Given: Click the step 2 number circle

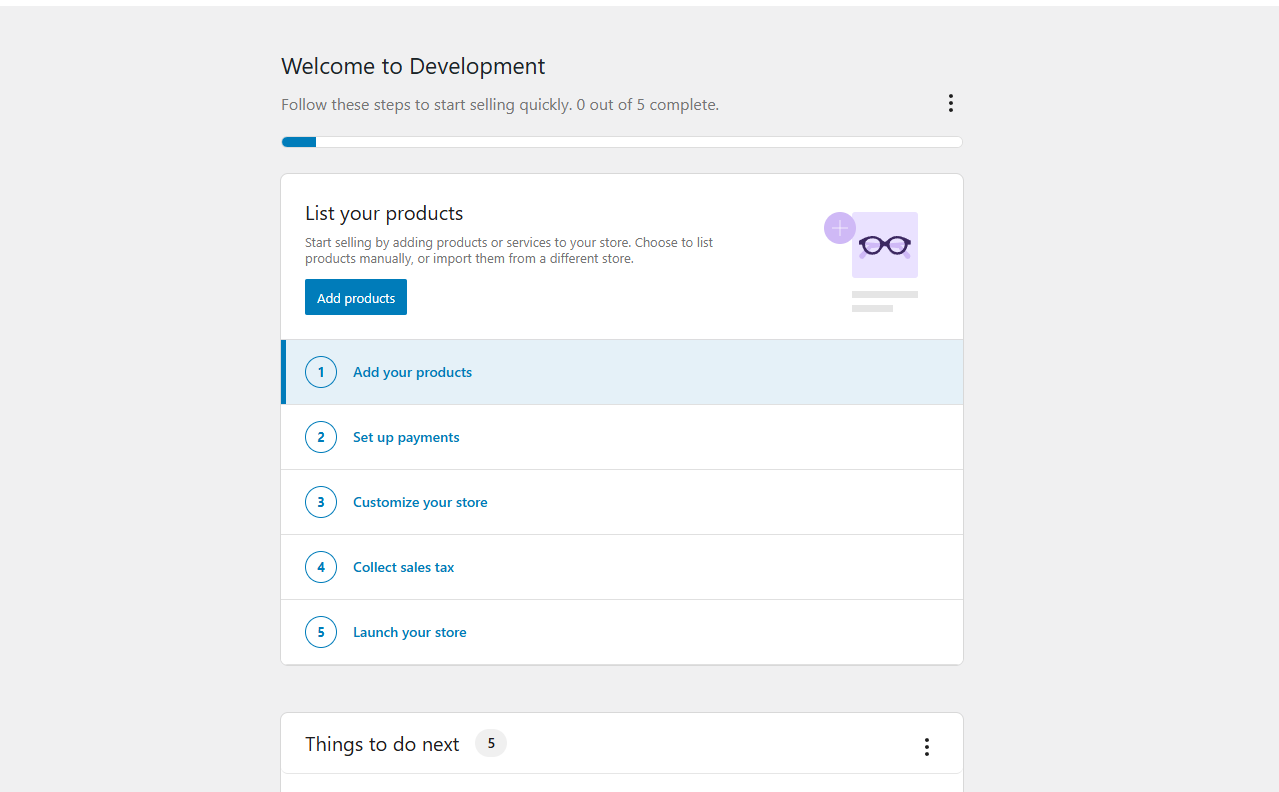Looking at the screenshot, I should 321,437.
